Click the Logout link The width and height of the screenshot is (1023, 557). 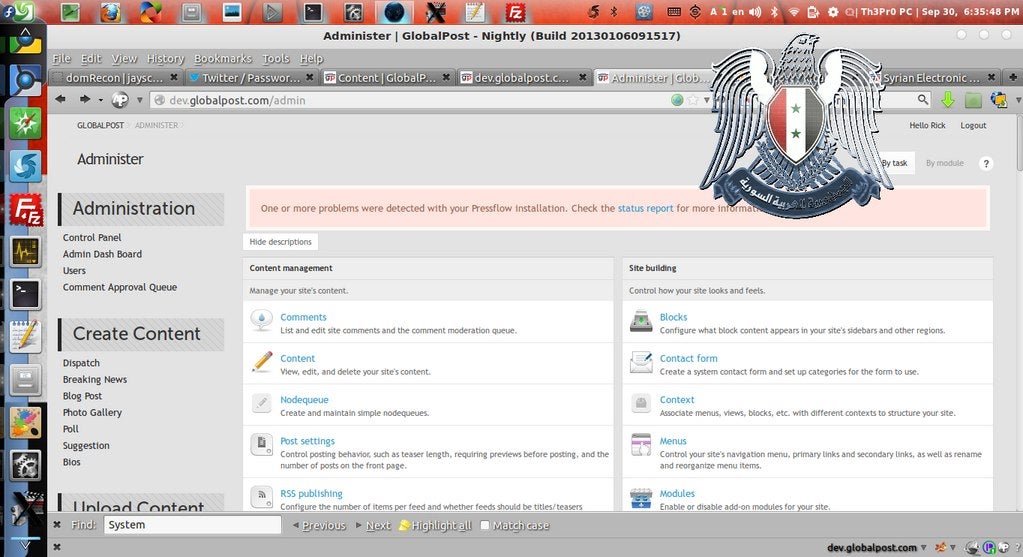(973, 125)
